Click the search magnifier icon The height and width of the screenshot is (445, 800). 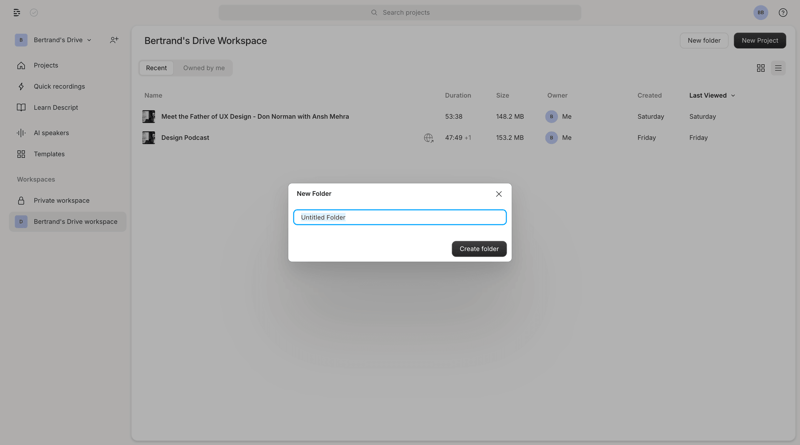pos(374,13)
